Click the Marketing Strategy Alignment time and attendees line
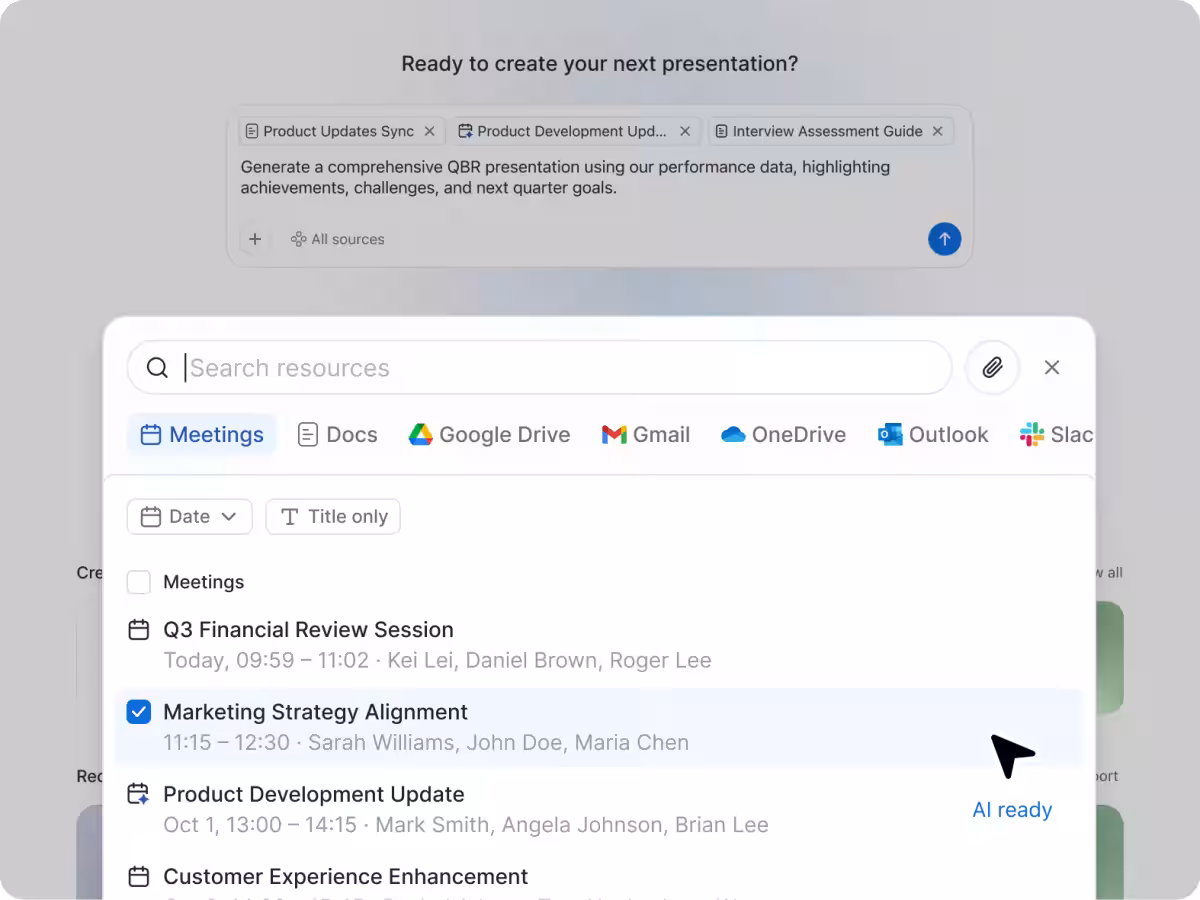Image resolution: width=1200 pixels, height=900 pixels. (x=426, y=743)
